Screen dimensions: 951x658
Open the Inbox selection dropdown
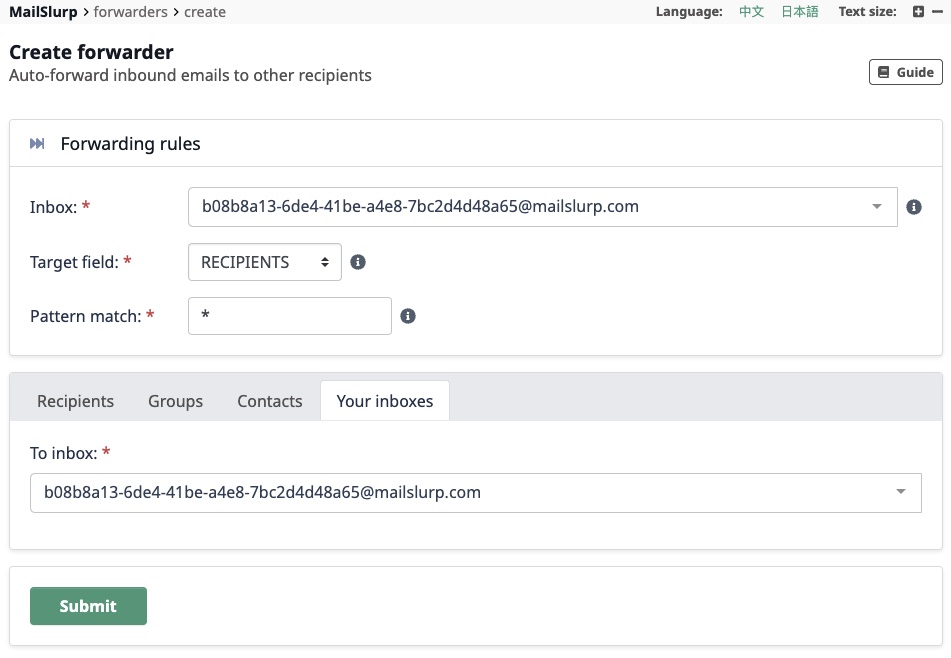pyautogui.click(x=542, y=207)
